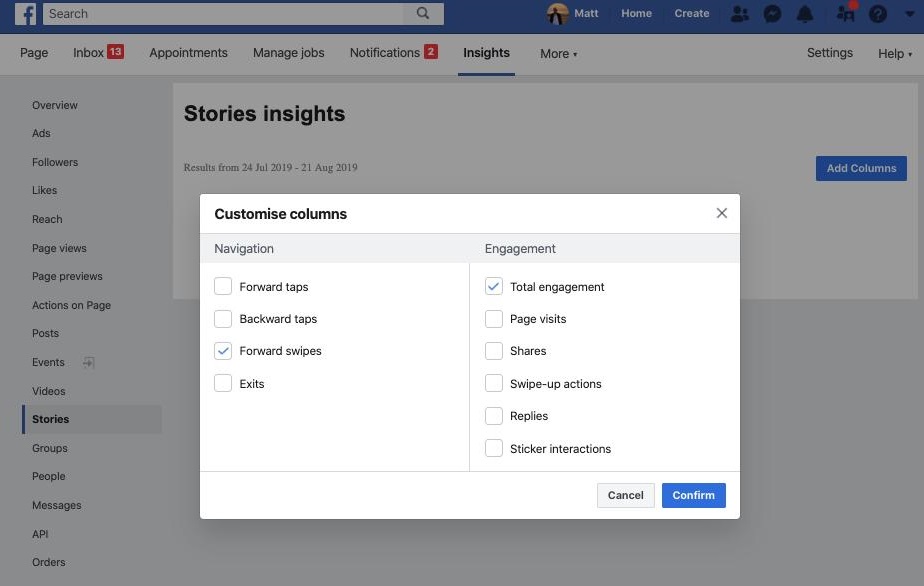Open the friend requests icon
924x586 pixels.
tap(740, 14)
